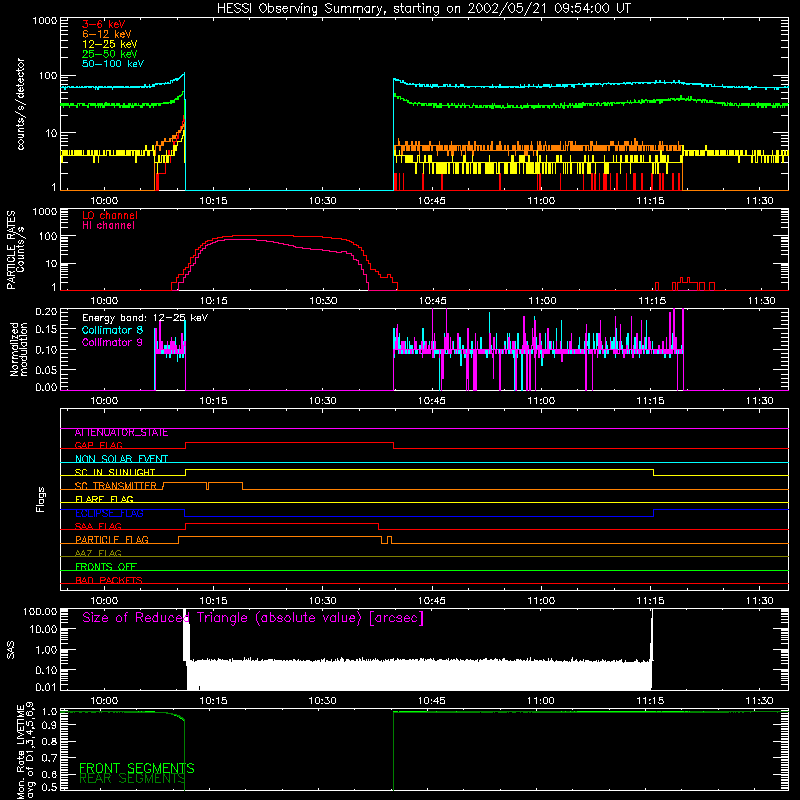Click the '25-50 keV' green legend label
The height and width of the screenshot is (800, 800).
click(x=110, y=54)
